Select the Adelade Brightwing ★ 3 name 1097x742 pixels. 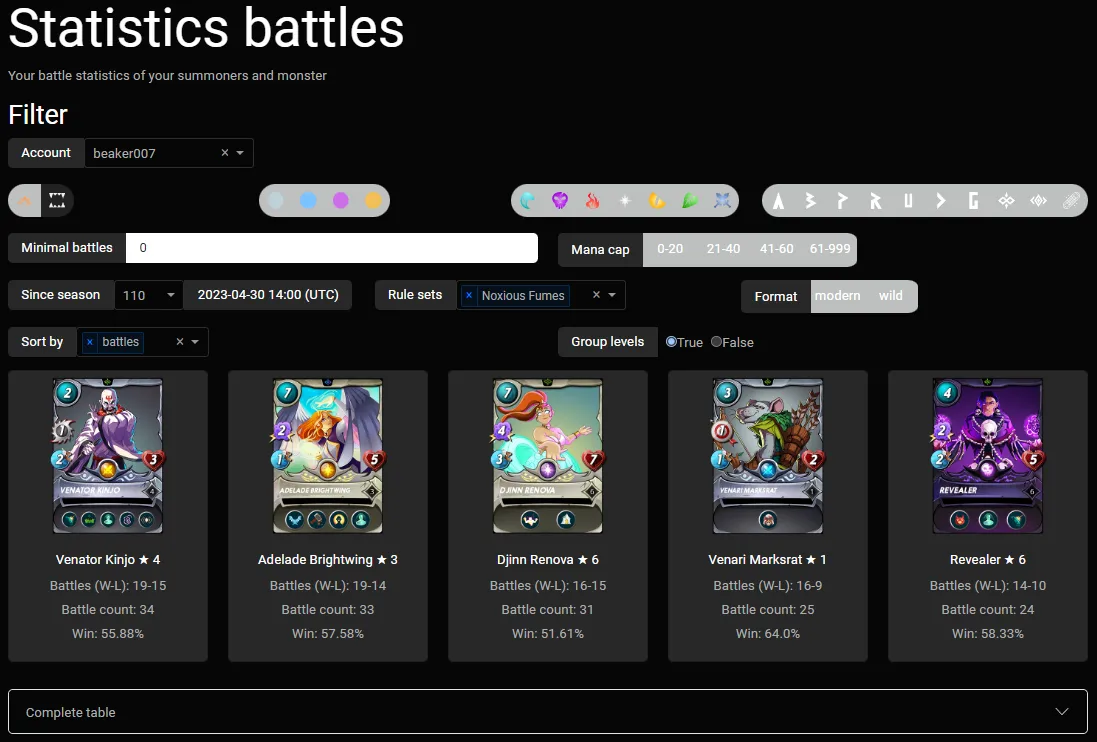point(327,559)
